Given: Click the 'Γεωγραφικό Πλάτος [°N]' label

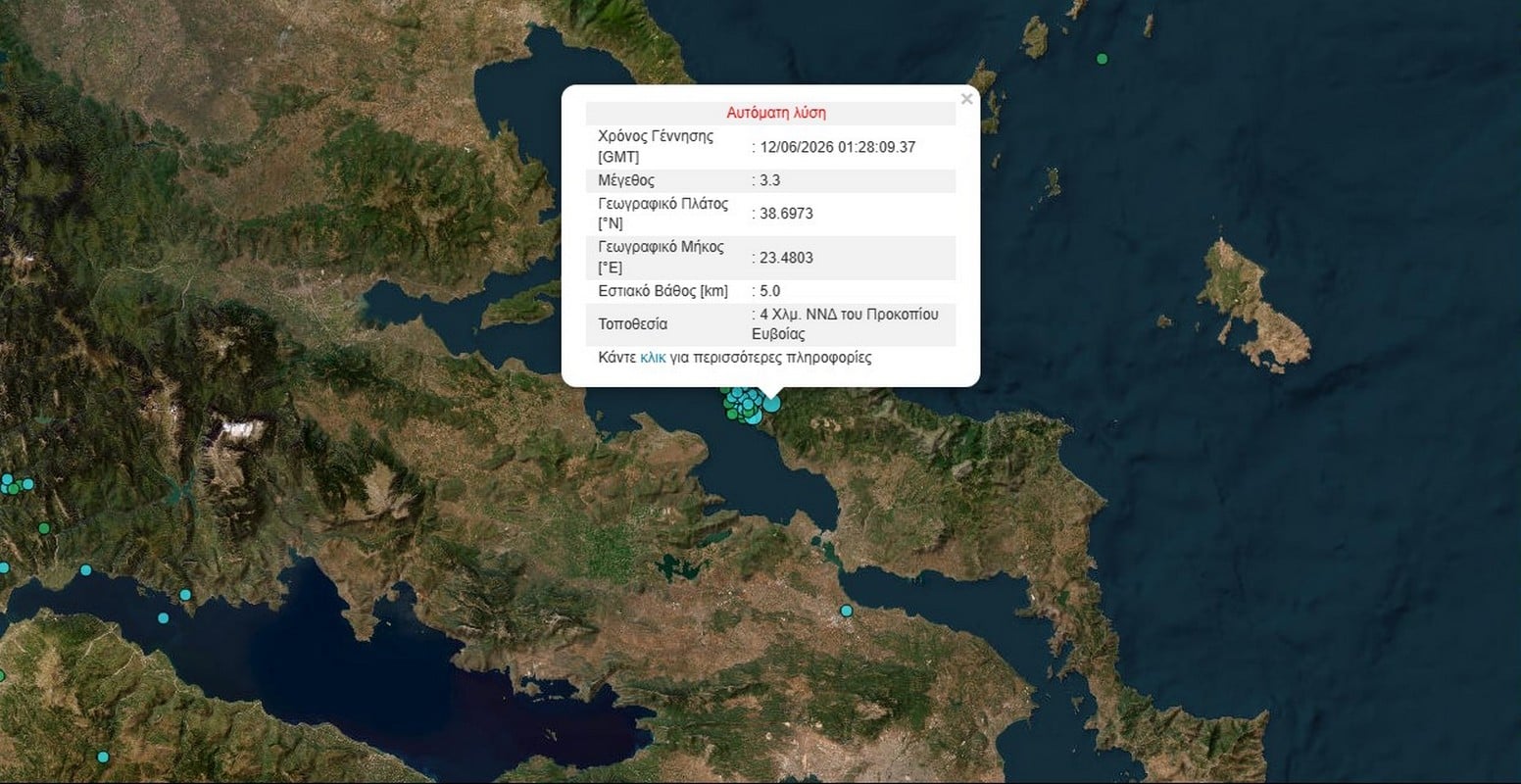Looking at the screenshot, I should (x=663, y=214).
